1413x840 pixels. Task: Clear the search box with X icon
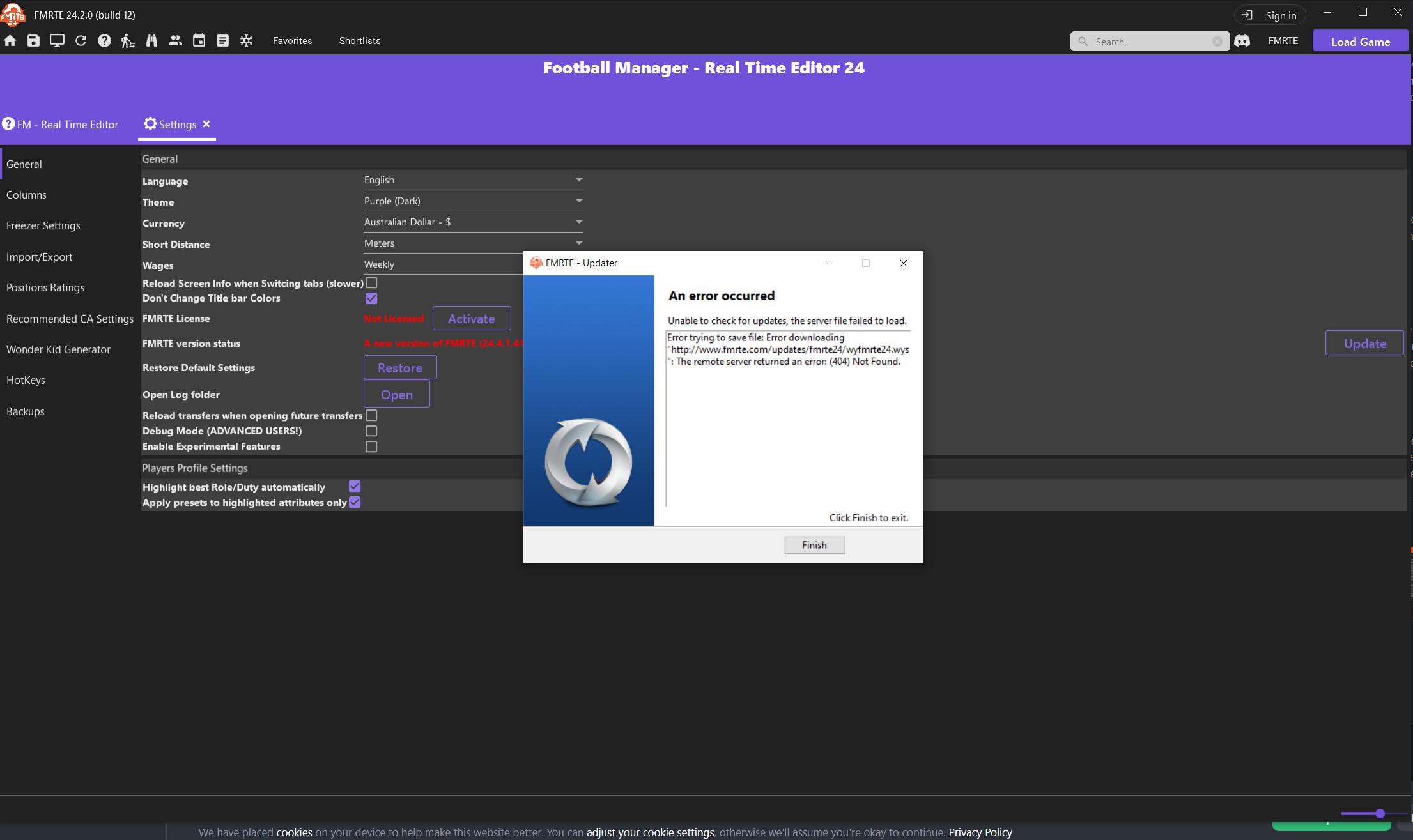coord(1217,42)
